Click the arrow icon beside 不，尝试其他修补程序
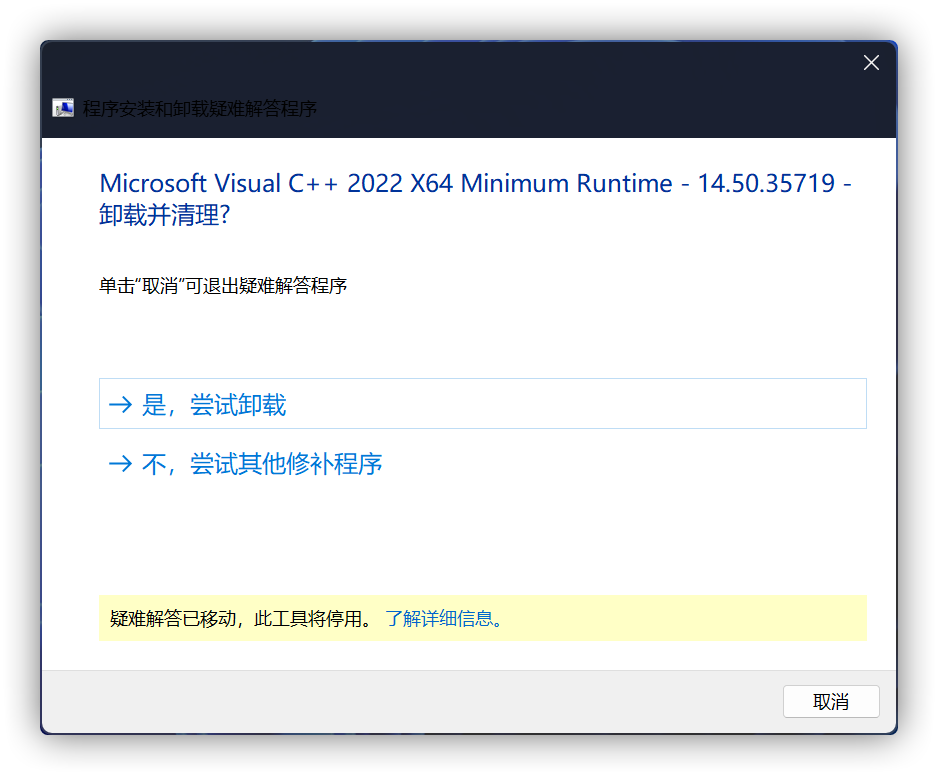 point(120,463)
